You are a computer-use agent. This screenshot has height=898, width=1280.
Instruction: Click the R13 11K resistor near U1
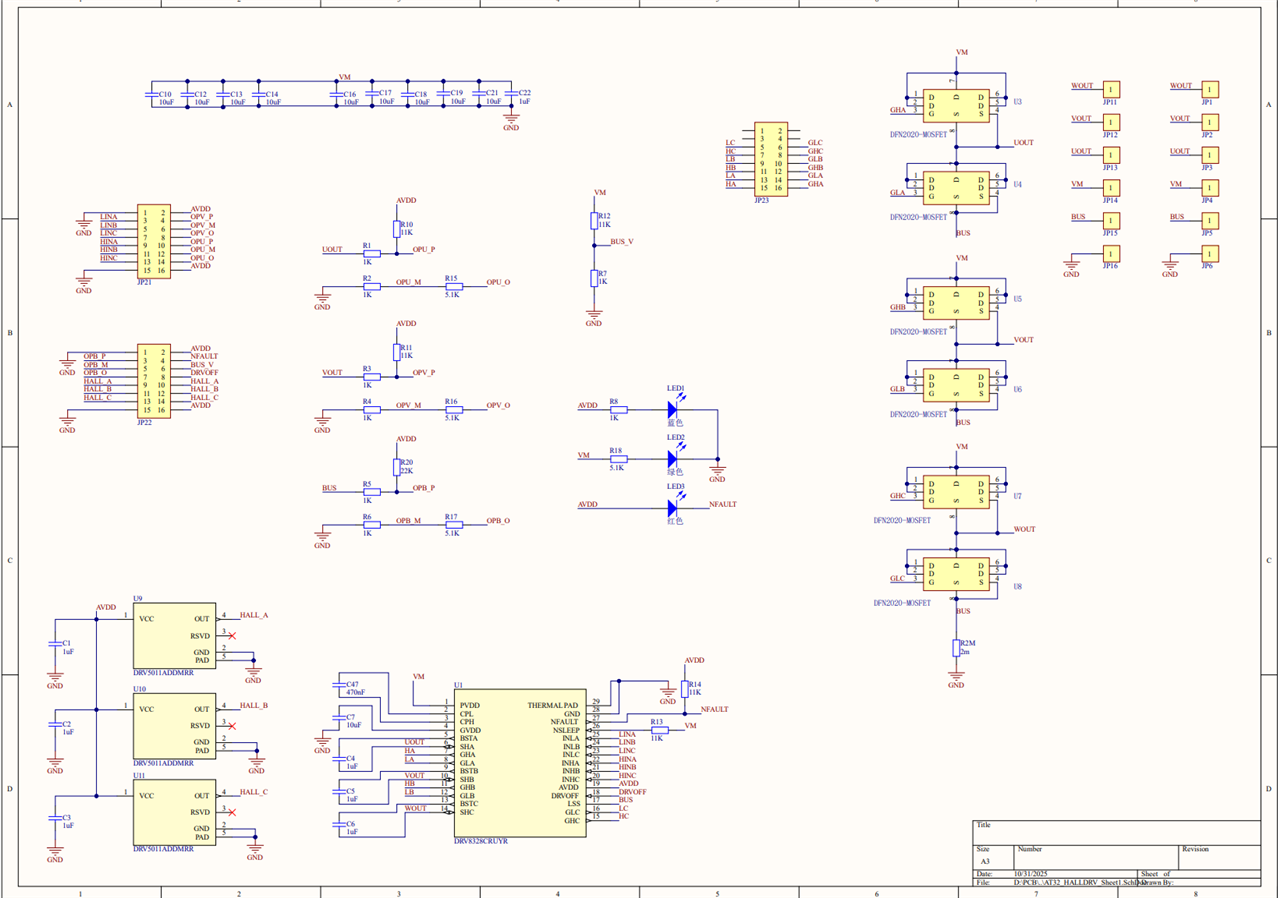(657, 729)
